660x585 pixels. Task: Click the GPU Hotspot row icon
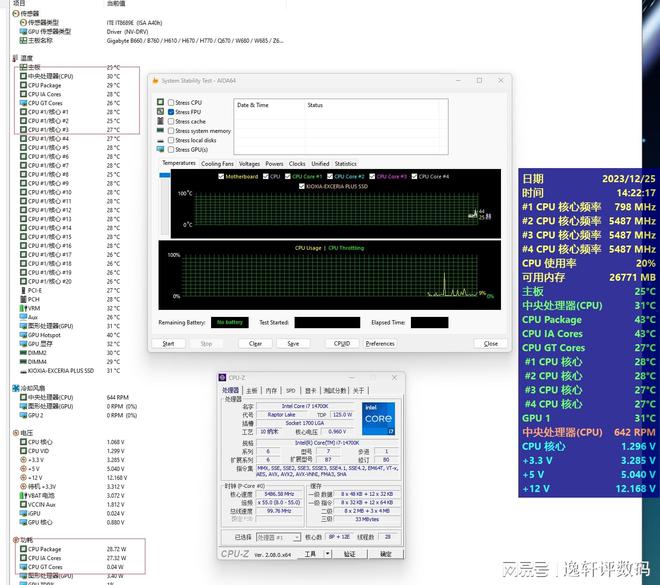point(24,335)
